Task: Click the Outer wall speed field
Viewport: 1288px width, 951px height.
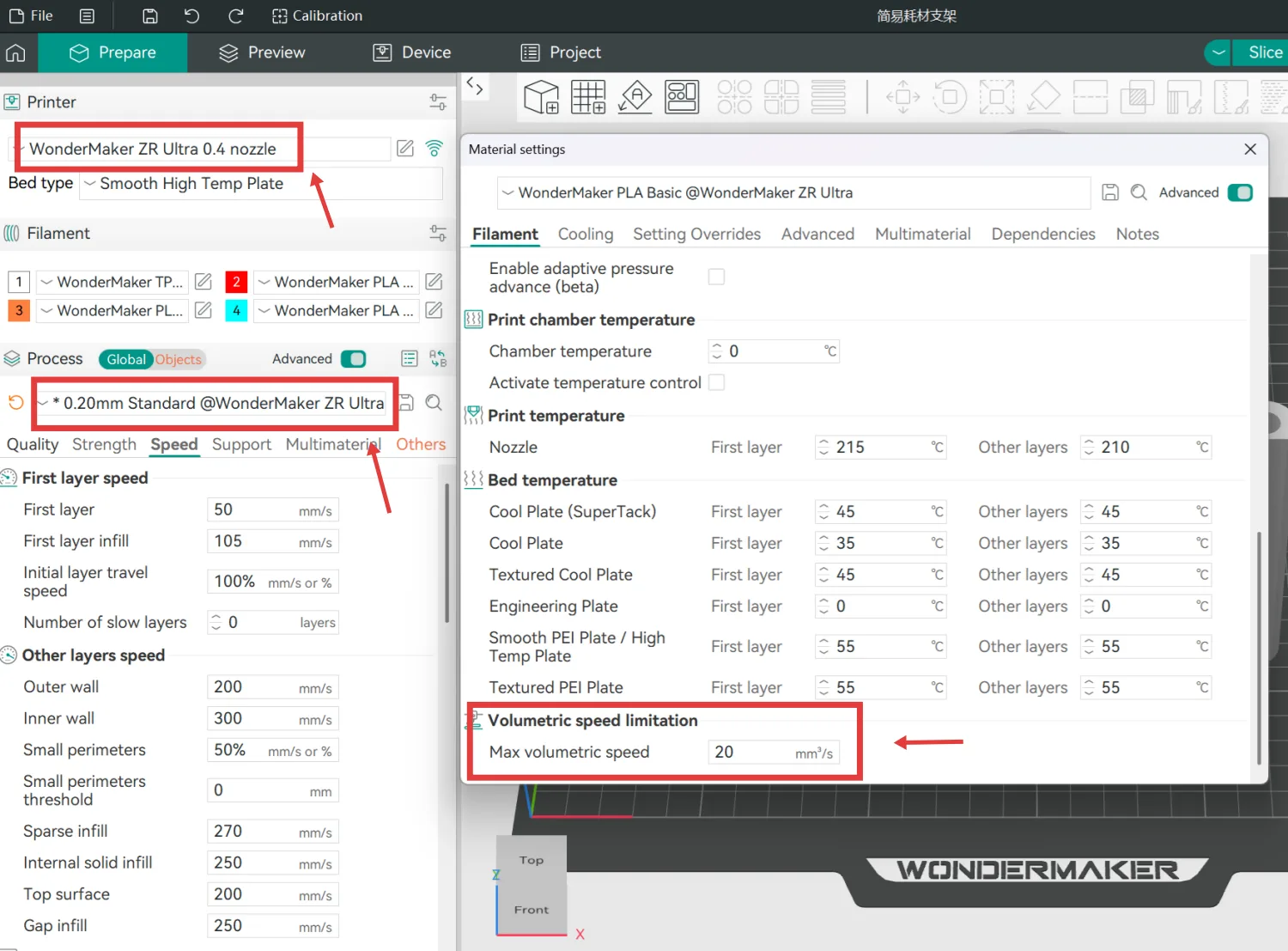Action: [273, 687]
